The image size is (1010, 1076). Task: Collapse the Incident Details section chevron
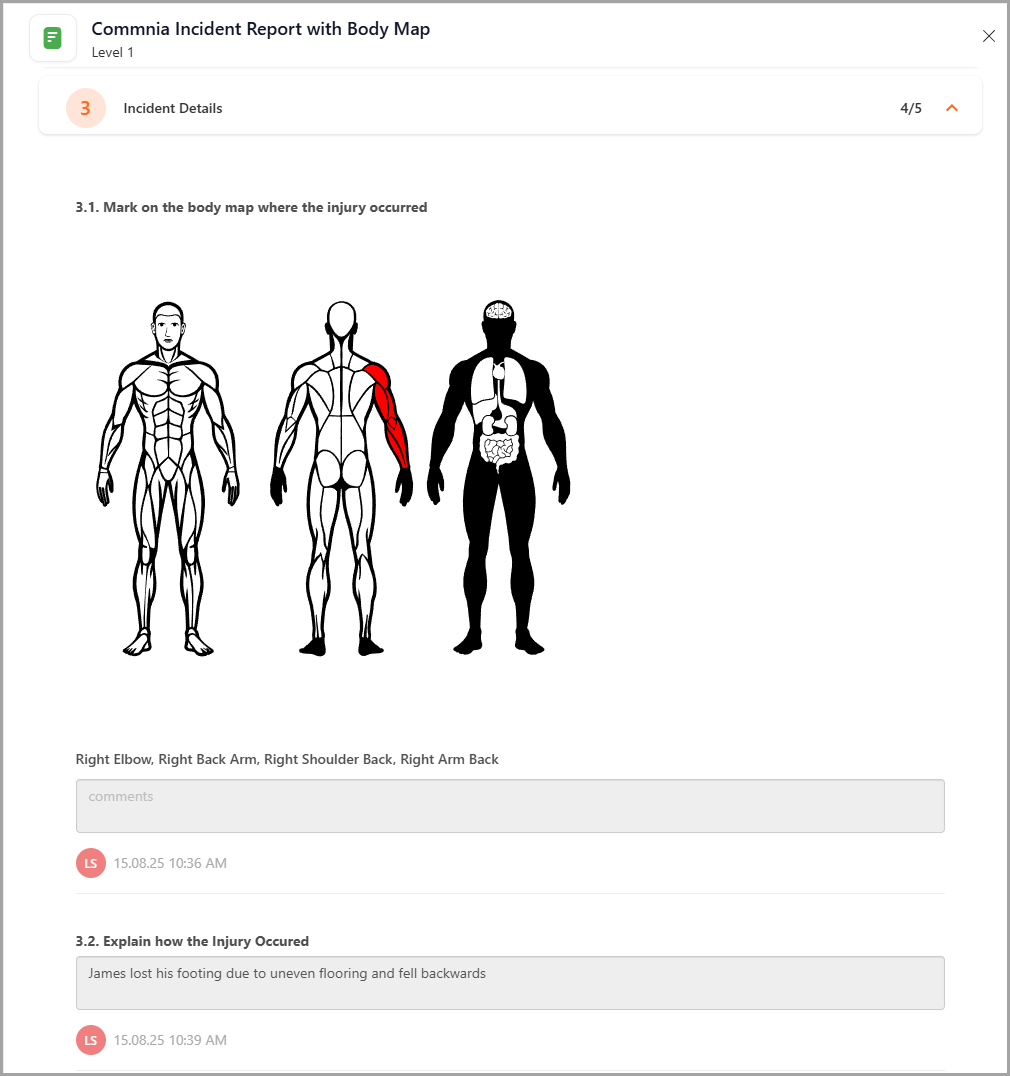tap(952, 108)
